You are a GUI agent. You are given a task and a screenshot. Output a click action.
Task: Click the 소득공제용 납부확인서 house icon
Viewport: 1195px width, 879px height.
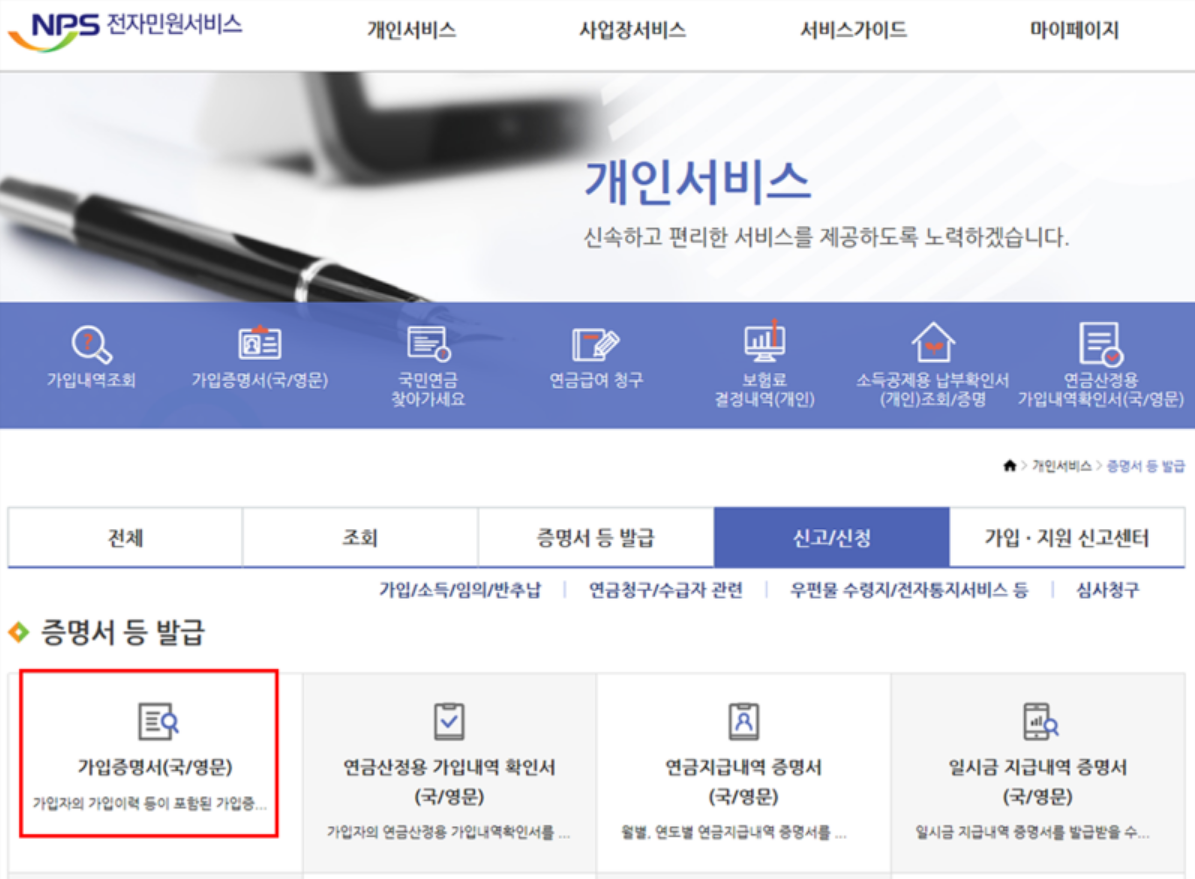click(x=932, y=344)
